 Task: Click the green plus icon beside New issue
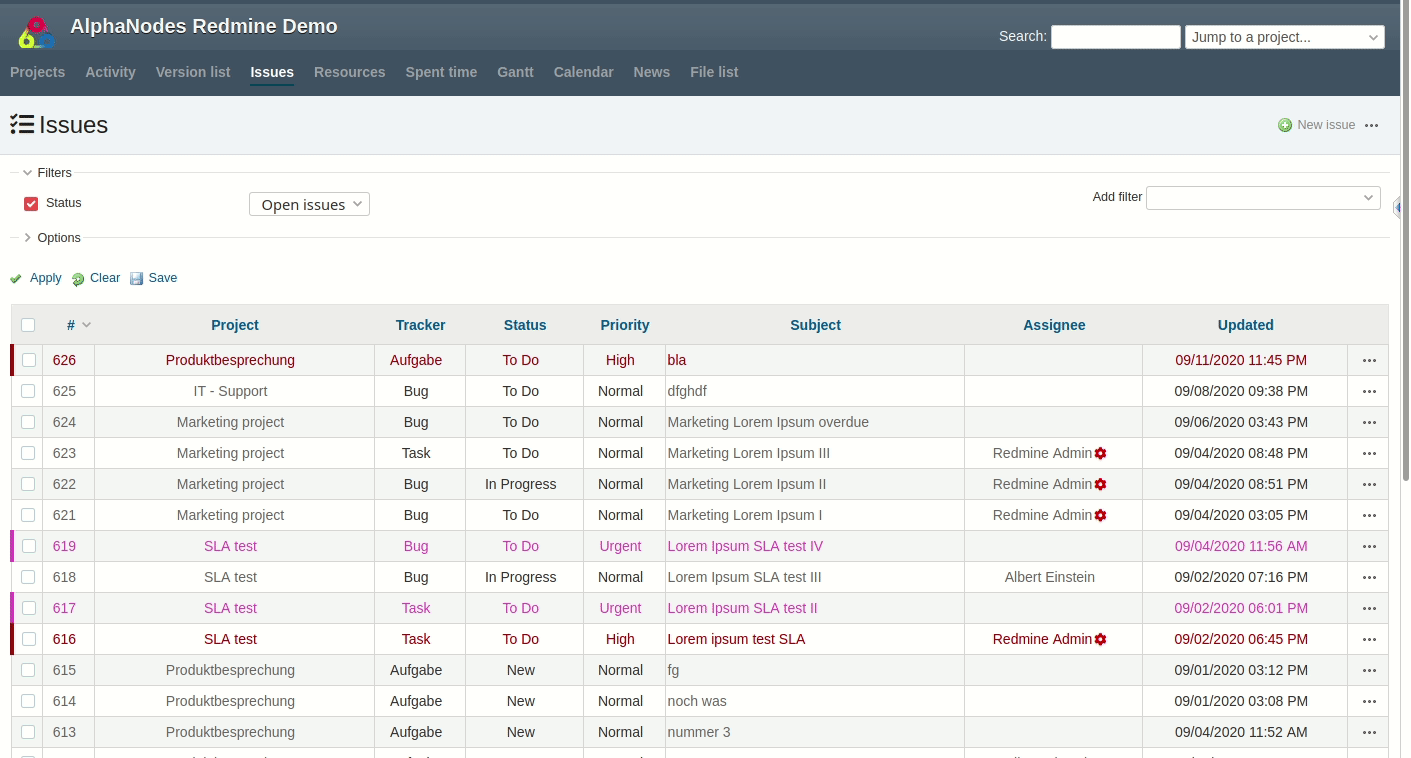[x=1285, y=125]
